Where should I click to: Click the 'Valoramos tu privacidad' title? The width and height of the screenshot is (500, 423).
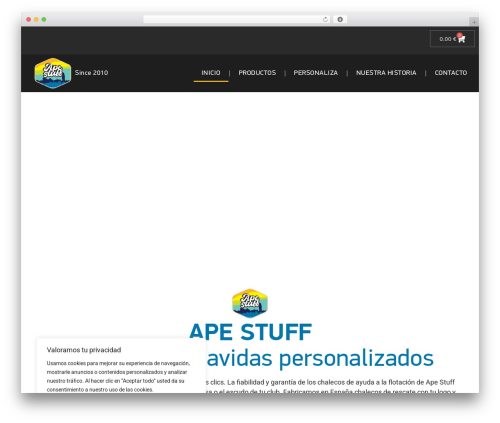tap(84, 350)
